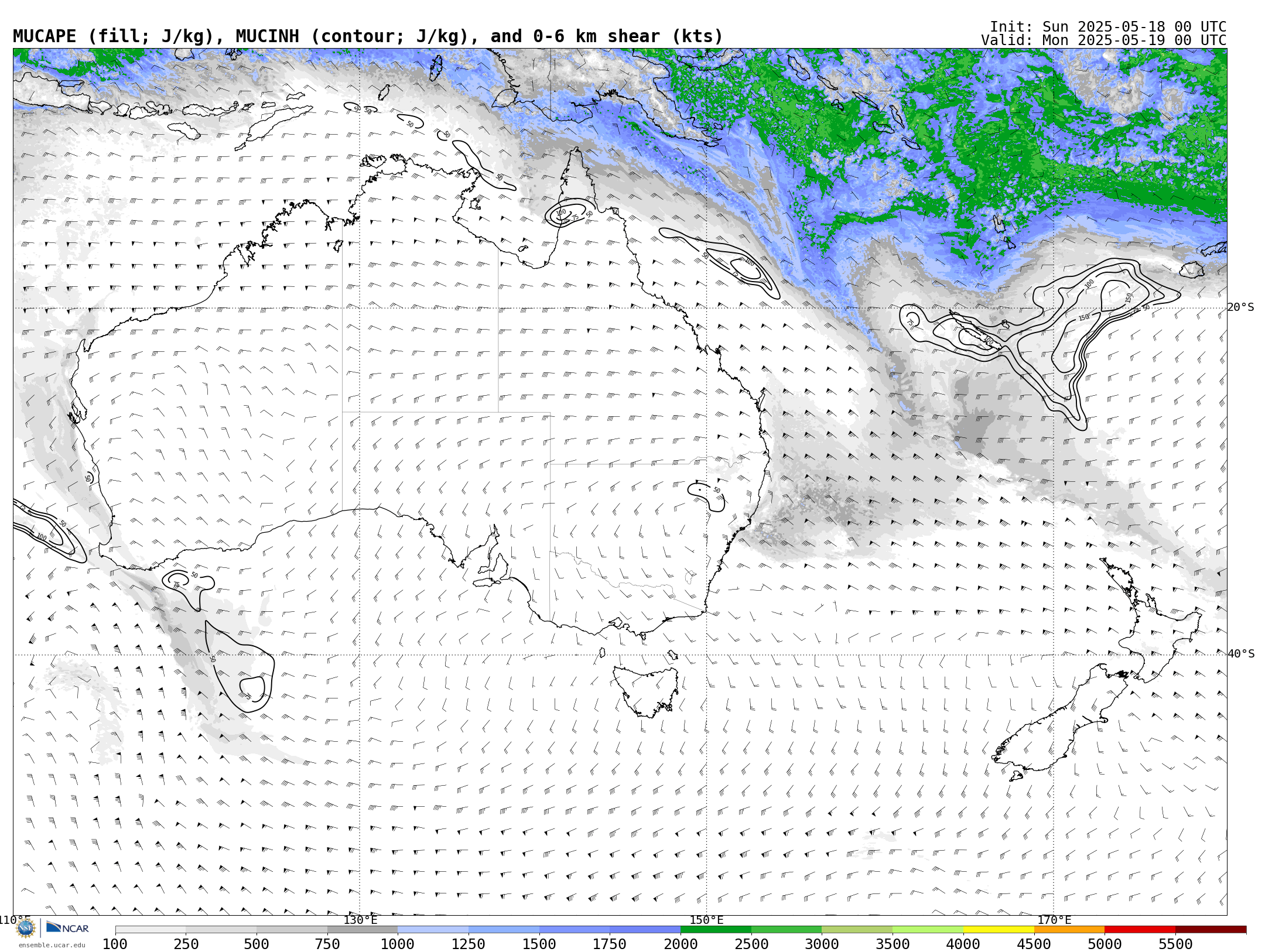Pick the 3500–4000 lime colorbar segment
1265x952 pixels.
point(928,930)
